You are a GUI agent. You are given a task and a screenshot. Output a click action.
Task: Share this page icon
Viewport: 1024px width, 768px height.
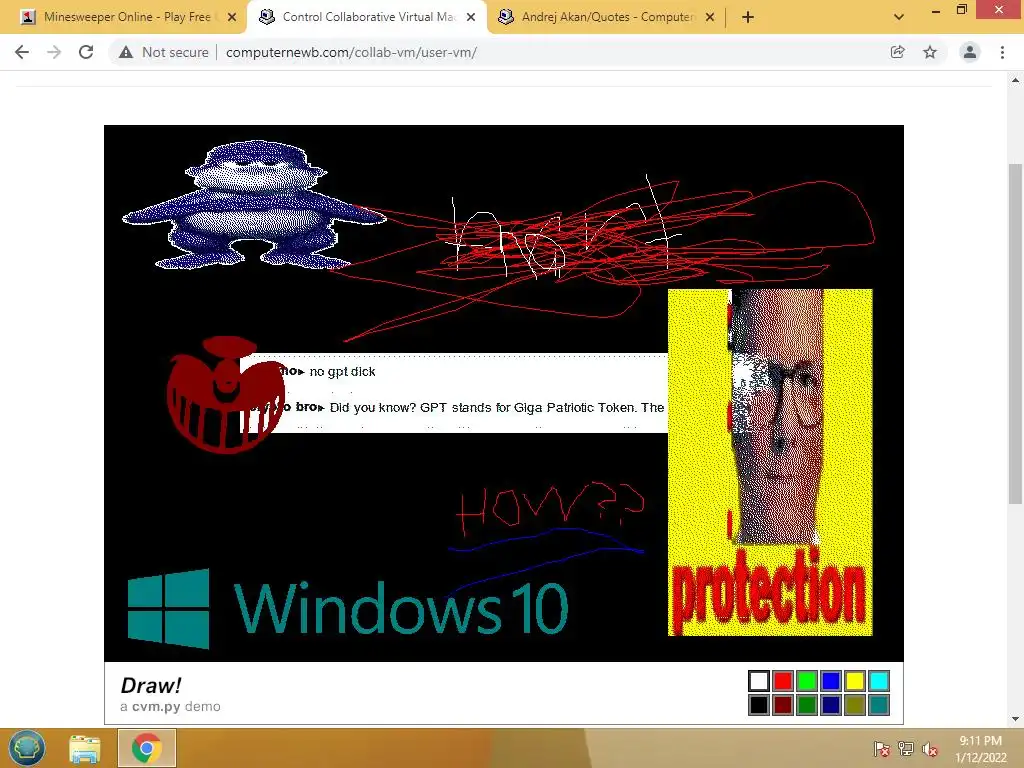[897, 52]
